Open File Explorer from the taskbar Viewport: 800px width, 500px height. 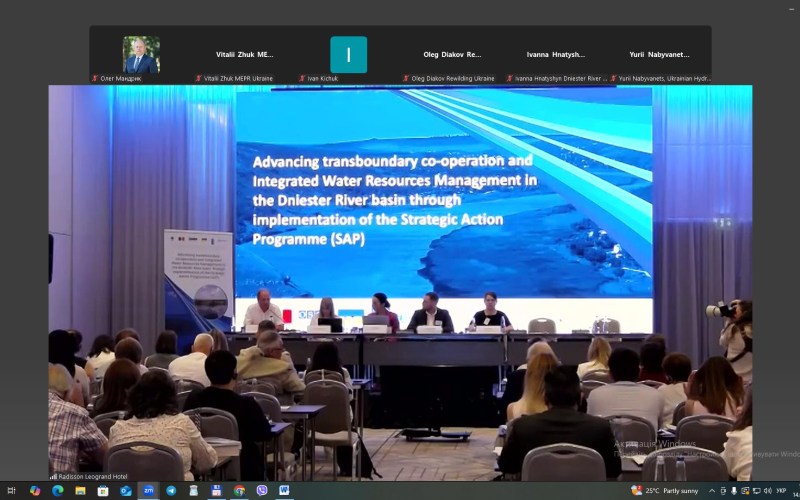[80, 491]
